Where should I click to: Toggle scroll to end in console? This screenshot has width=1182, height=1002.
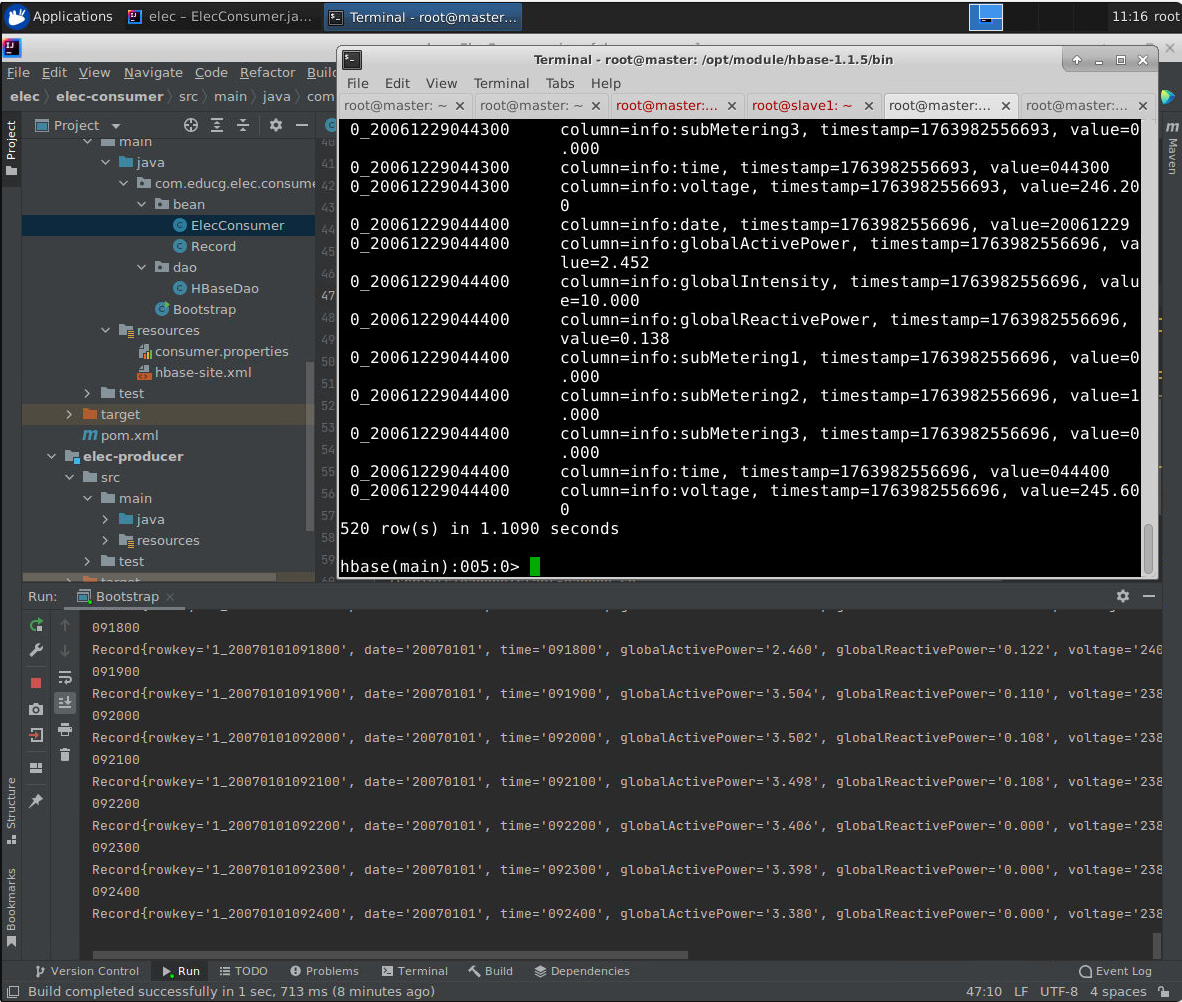[65, 703]
